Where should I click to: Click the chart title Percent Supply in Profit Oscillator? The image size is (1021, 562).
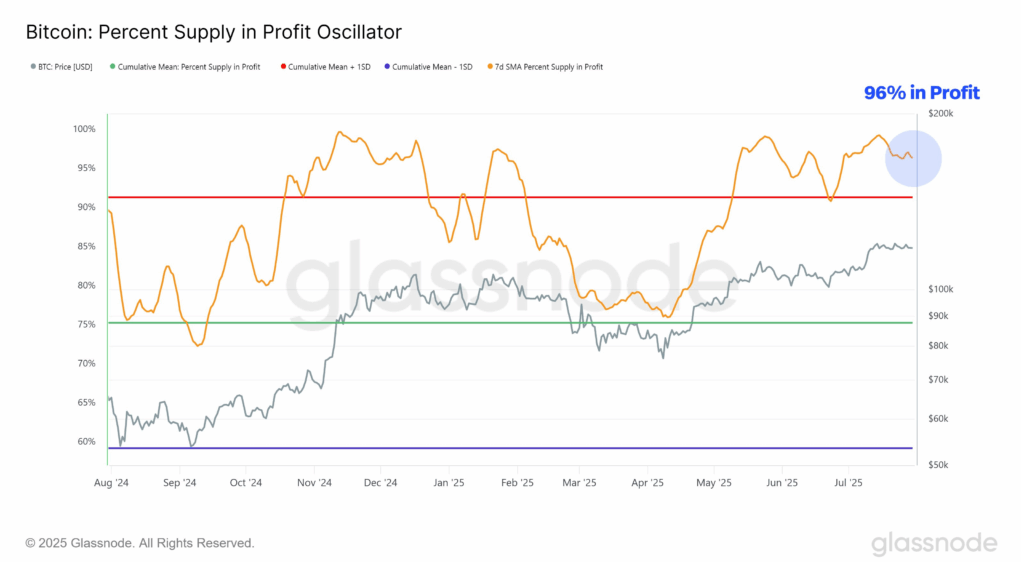click(214, 32)
